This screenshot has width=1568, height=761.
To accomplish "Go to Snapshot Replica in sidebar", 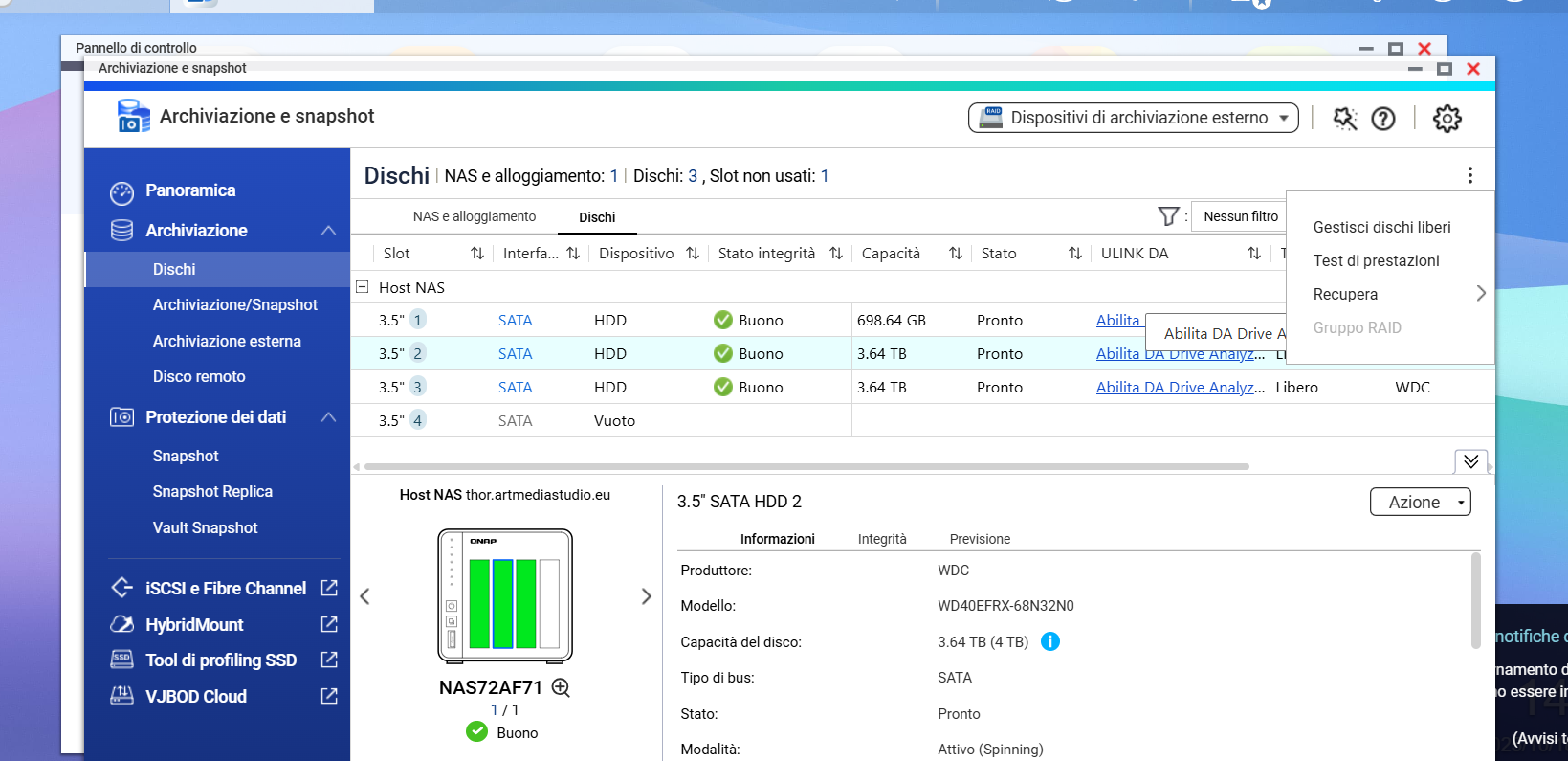I will [x=212, y=491].
